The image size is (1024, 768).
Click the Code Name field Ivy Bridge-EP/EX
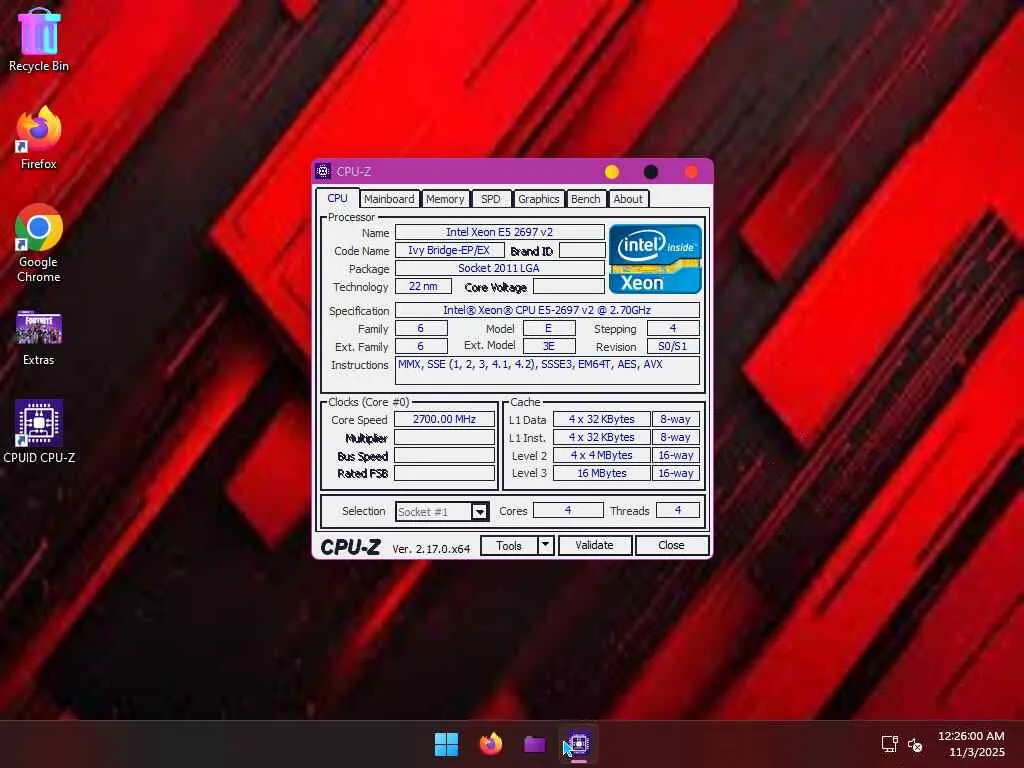tap(449, 250)
